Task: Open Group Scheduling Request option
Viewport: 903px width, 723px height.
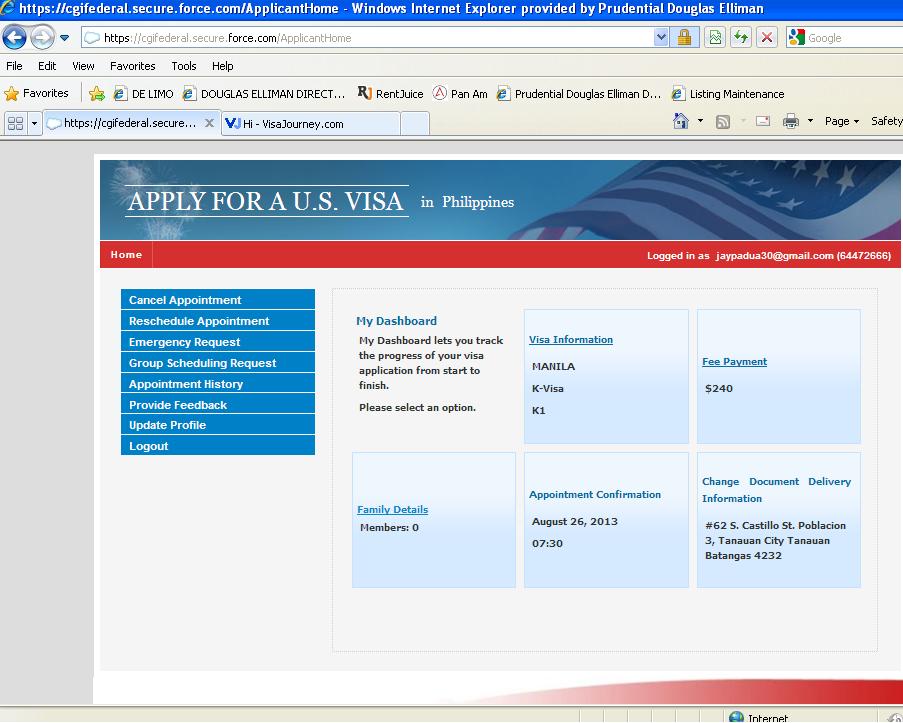Action: [x=218, y=363]
